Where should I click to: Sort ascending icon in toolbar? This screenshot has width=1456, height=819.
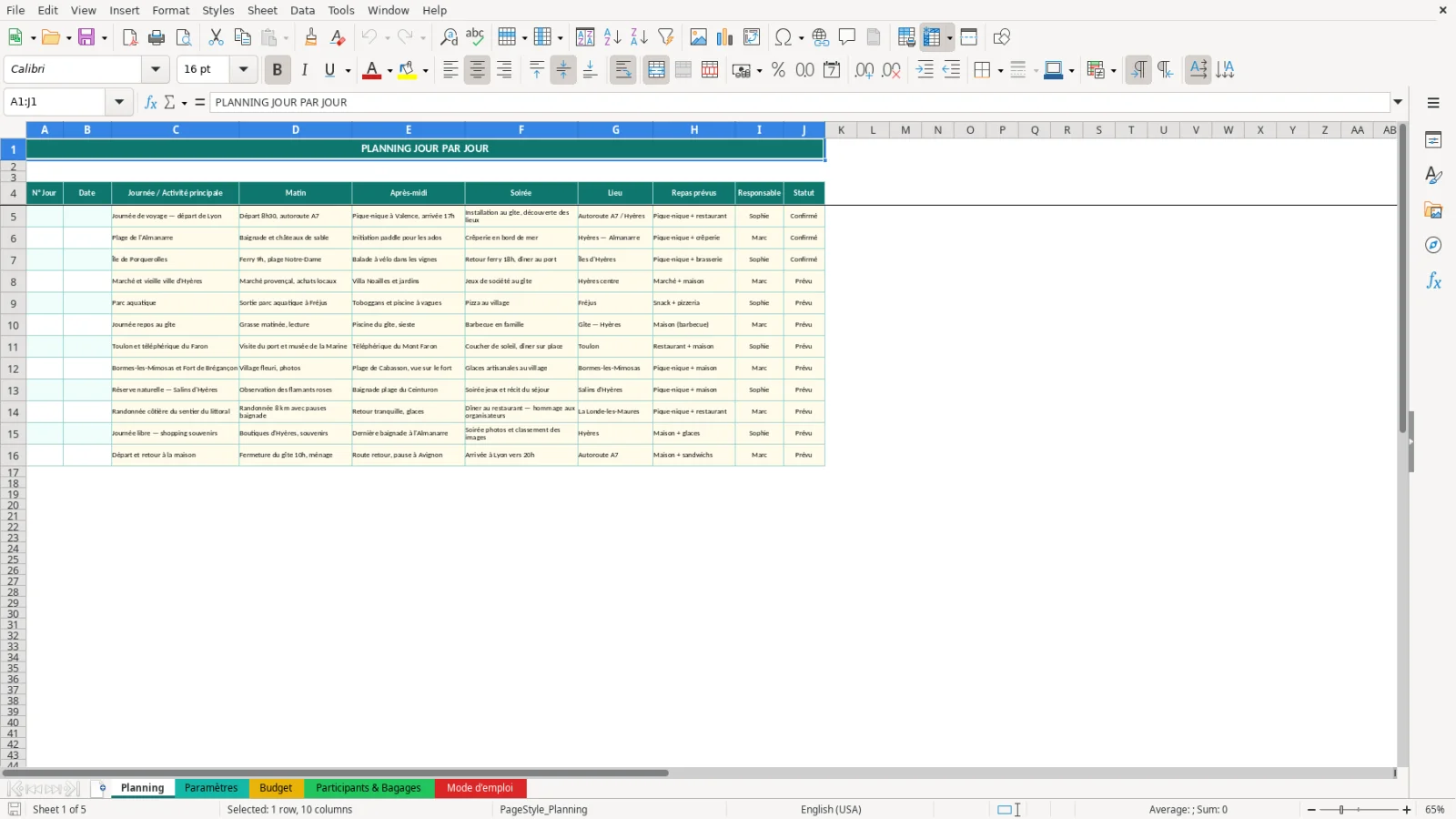coord(612,37)
